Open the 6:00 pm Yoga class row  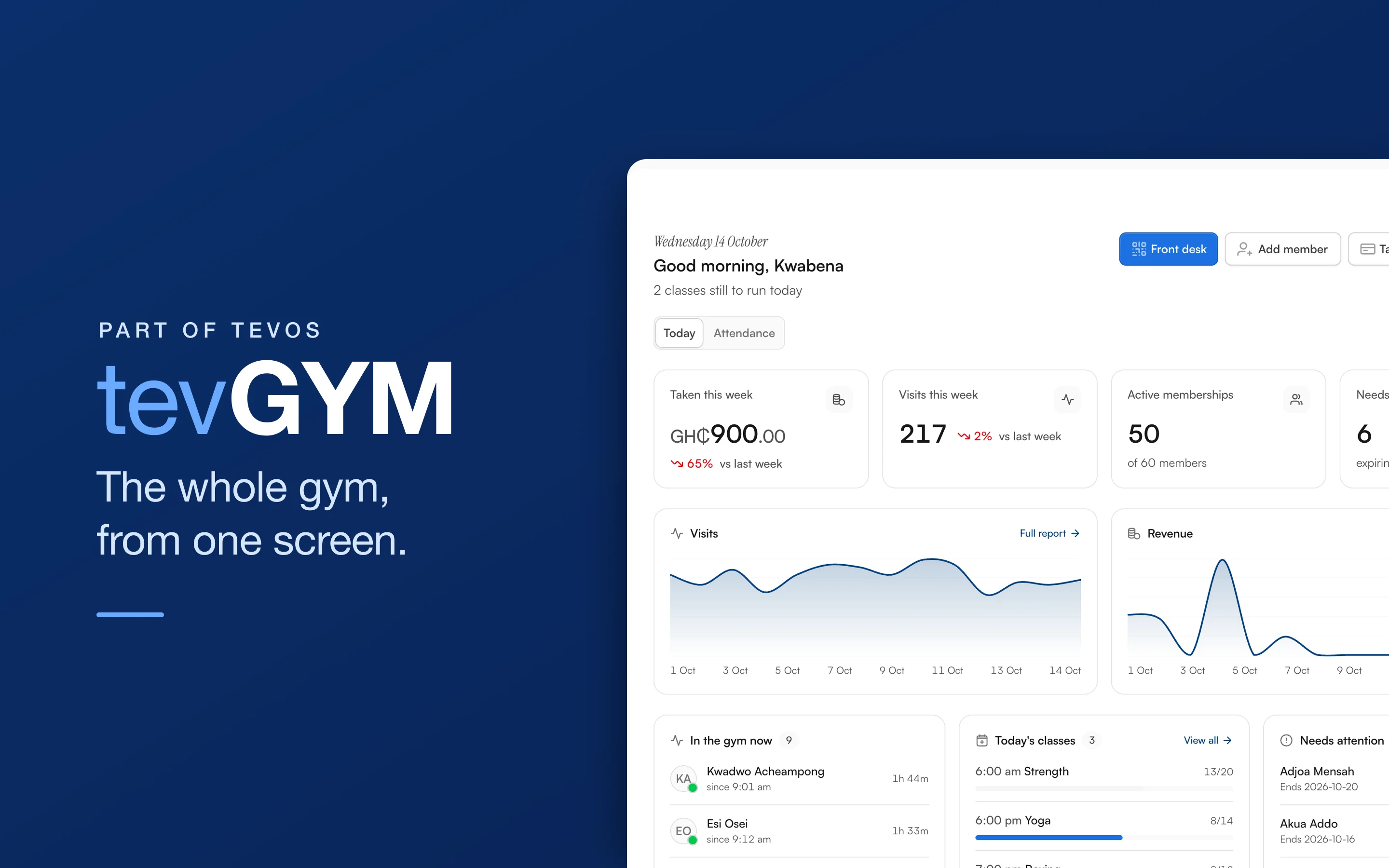1104,827
